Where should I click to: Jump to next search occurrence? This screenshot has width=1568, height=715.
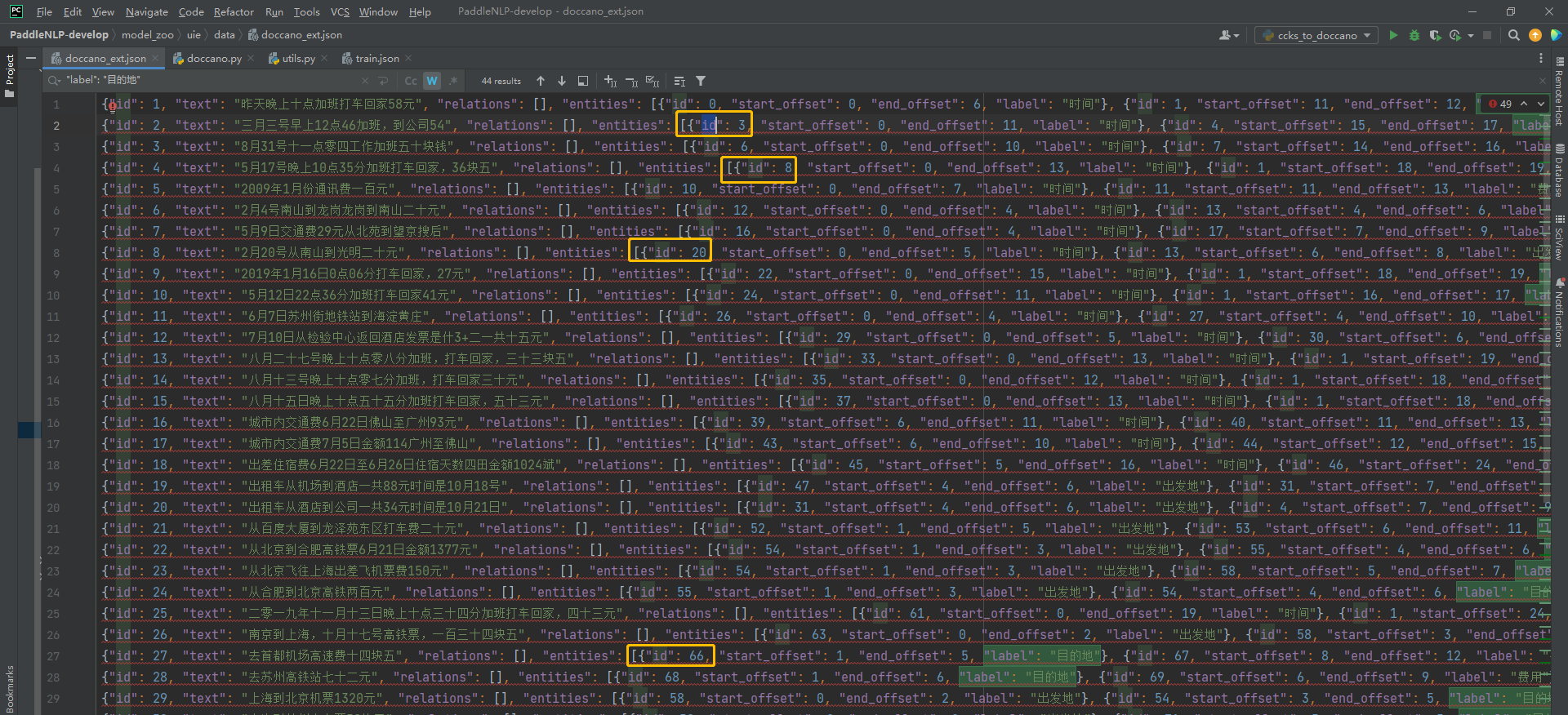[x=562, y=81]
